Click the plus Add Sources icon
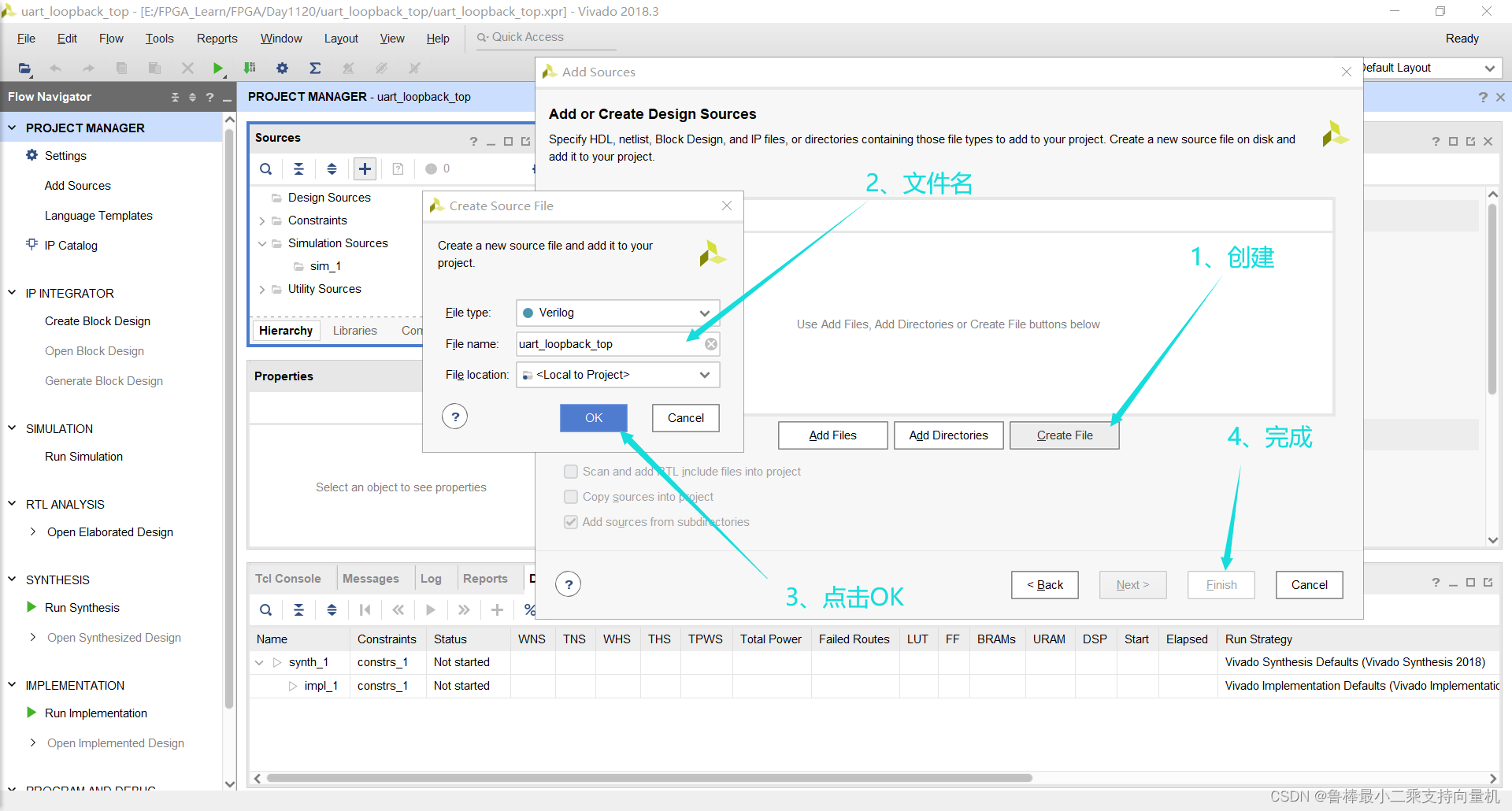The width and height of the screenshot is (1512, 811). (365, 168)
